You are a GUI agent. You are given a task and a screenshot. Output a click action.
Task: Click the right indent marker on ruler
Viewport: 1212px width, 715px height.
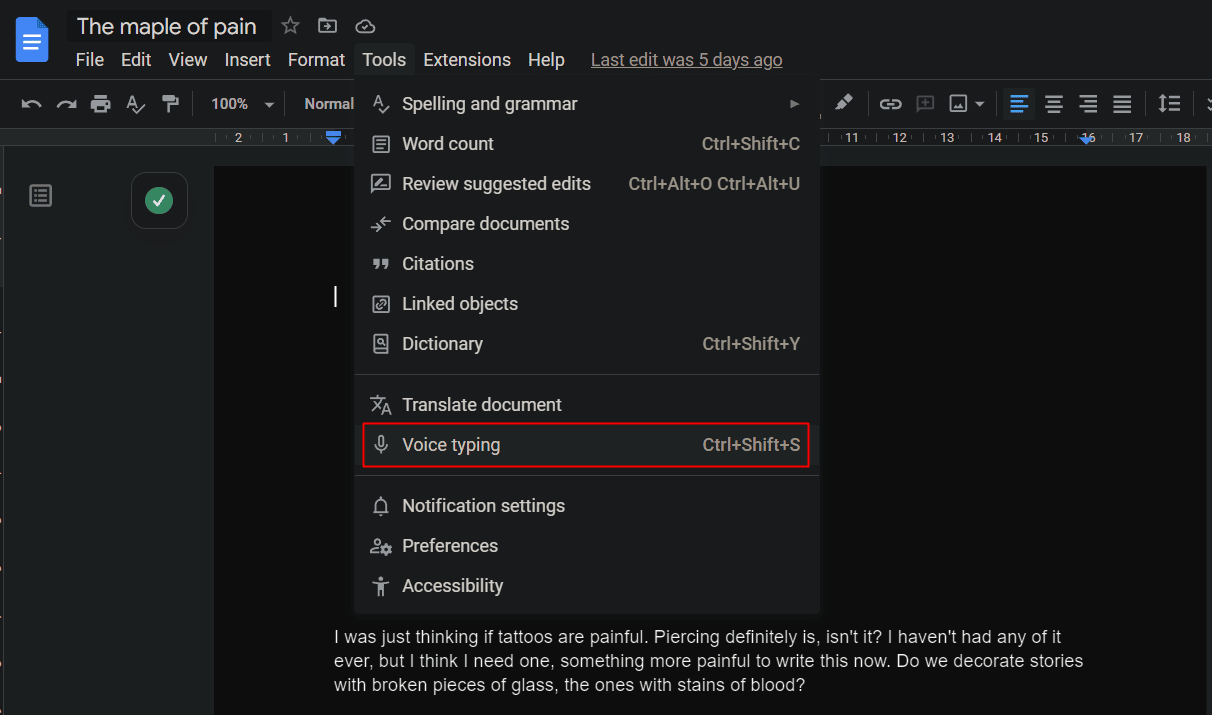tap(1086, 139)
